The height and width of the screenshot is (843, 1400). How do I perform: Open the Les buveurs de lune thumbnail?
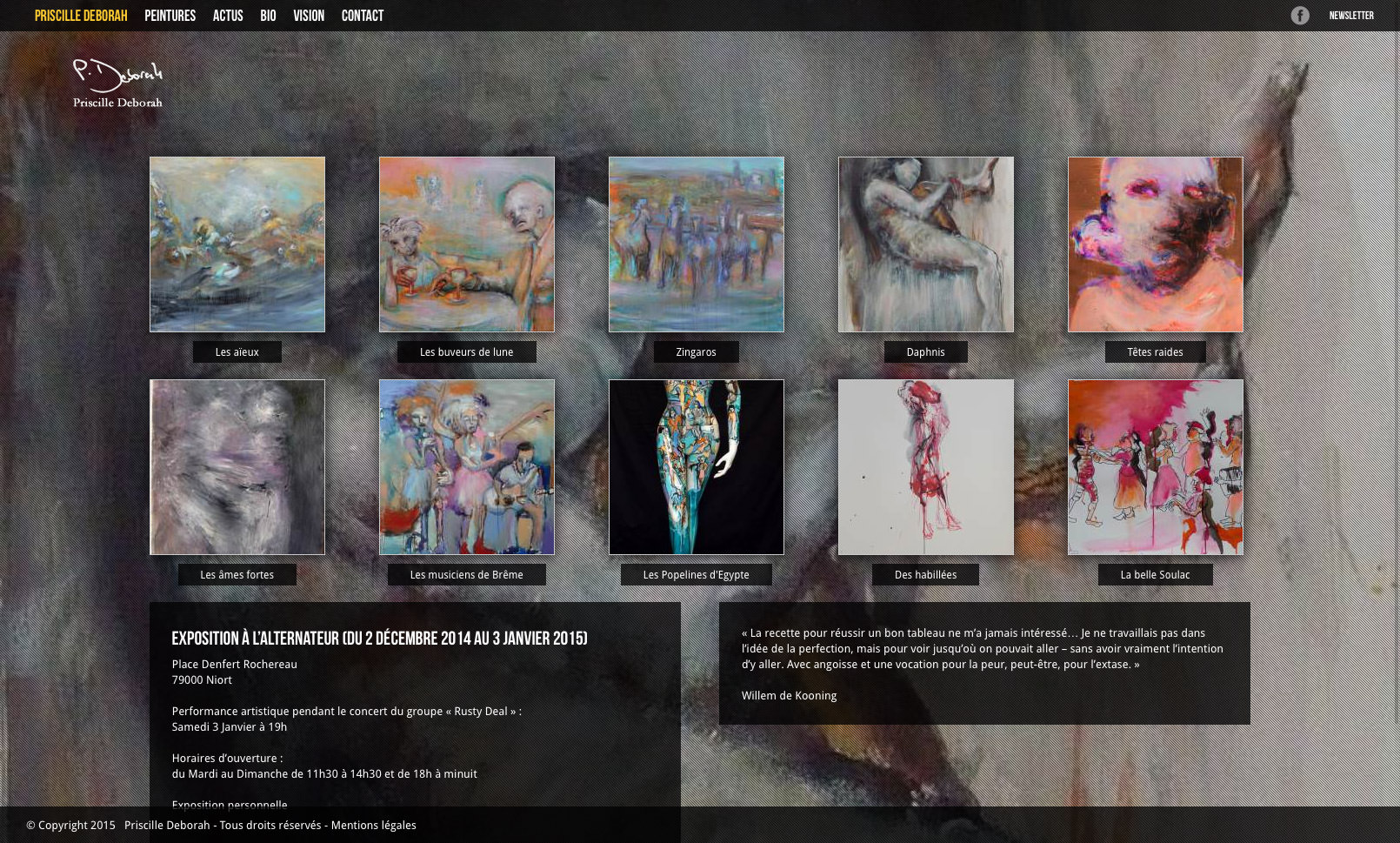tap(467, 244)
